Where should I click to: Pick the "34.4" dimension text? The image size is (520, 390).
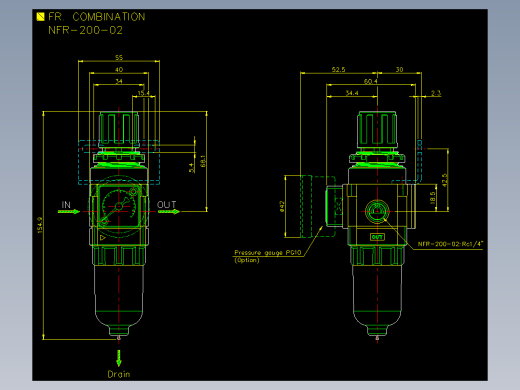tap(352, 93)
